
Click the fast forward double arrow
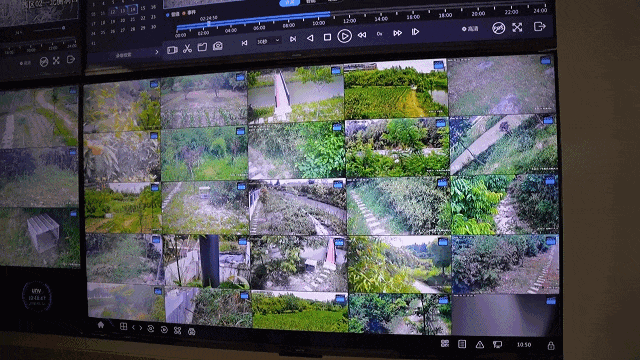397,33
